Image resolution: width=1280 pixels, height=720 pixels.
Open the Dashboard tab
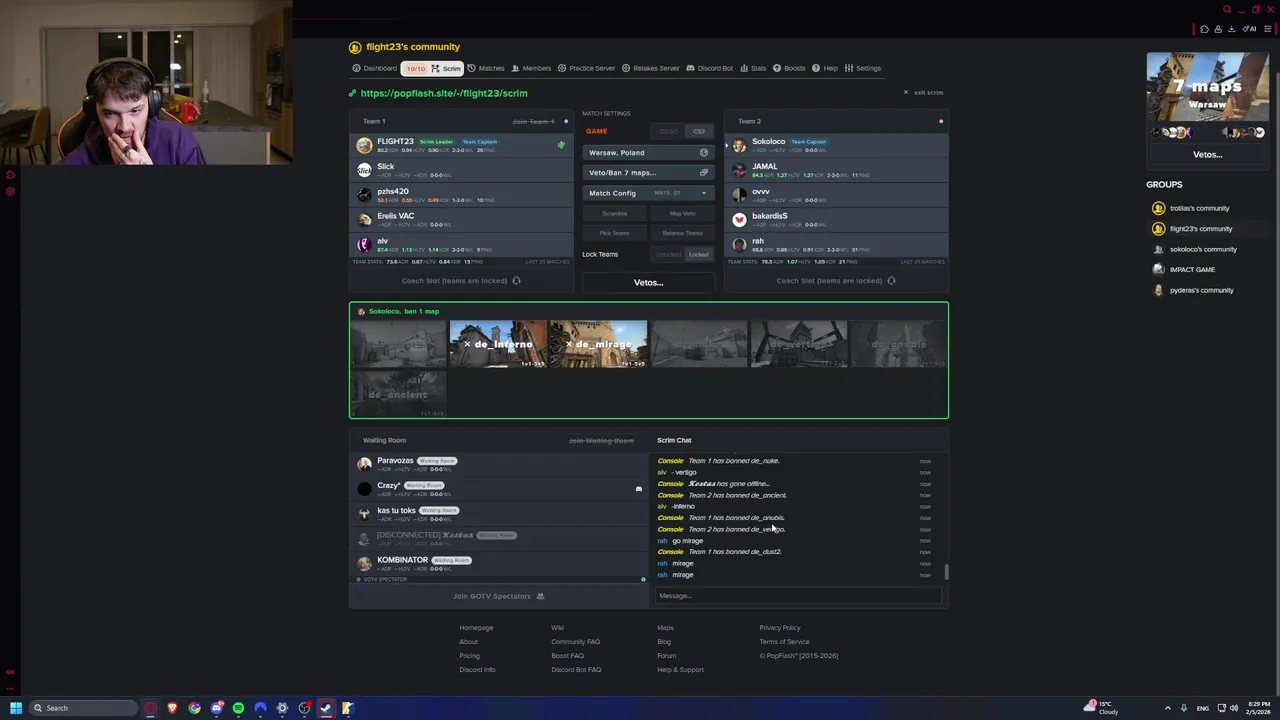(375, 68)
